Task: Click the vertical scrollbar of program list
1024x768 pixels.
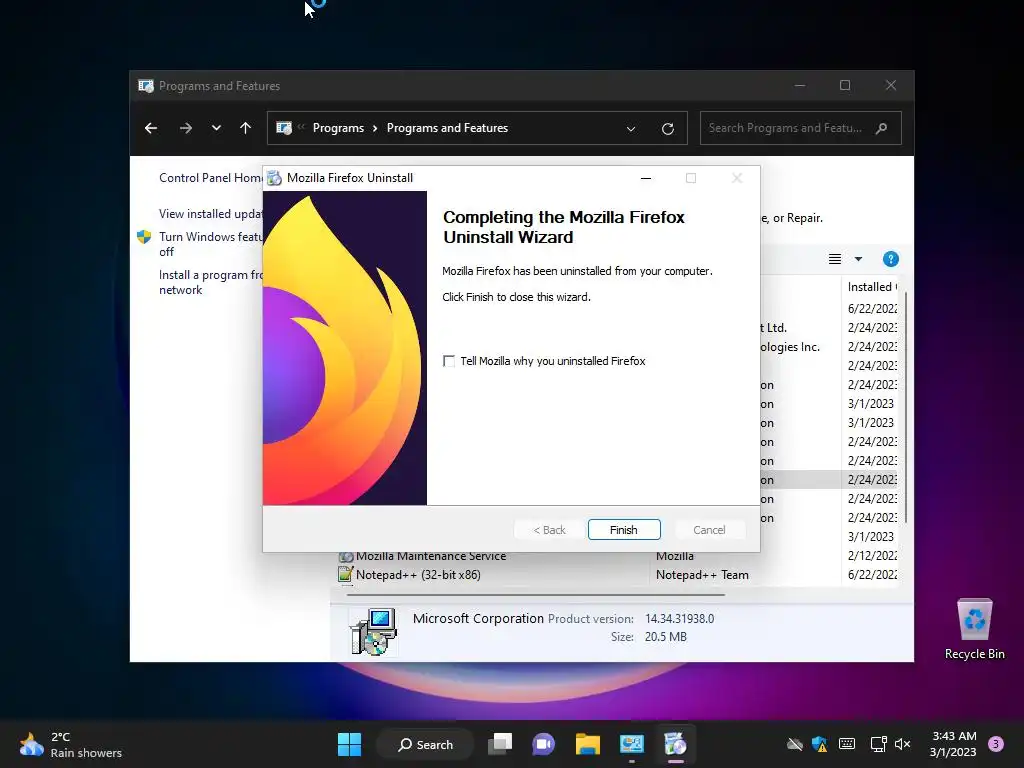Action: 906,406
